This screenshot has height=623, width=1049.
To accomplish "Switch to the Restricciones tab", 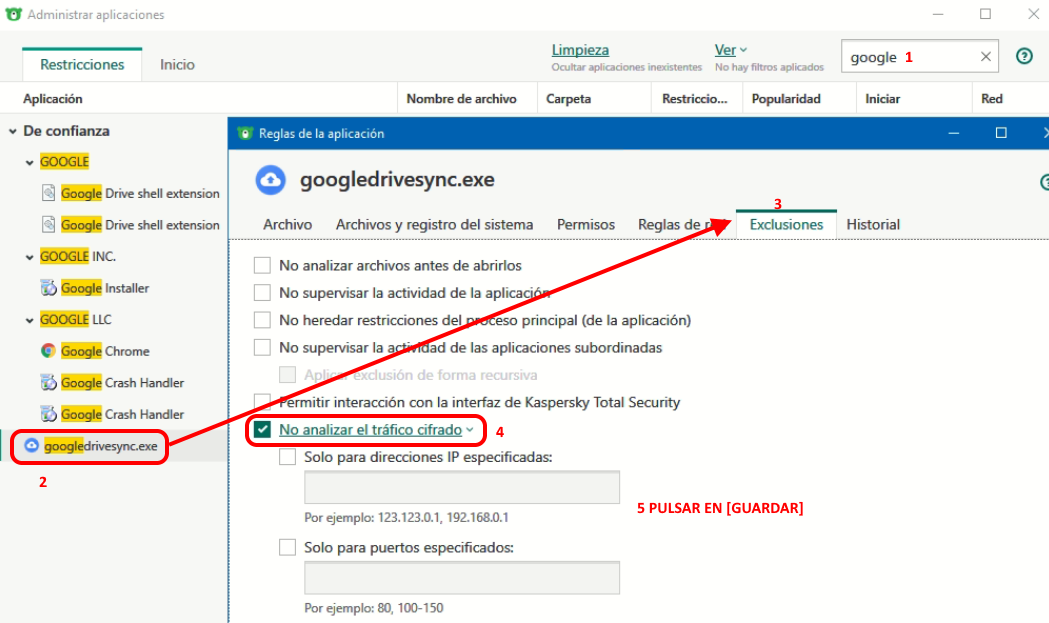I will [82, 64].
